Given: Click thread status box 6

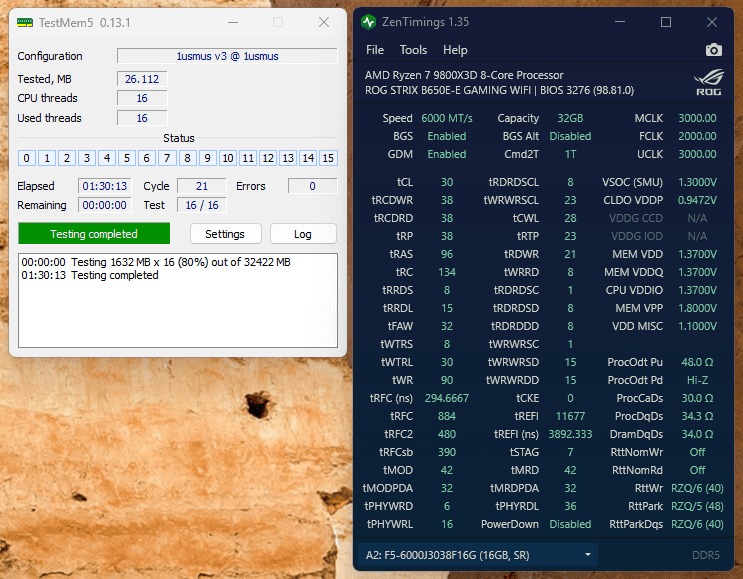Looking at the screenshot, I should tap(147, 158).
